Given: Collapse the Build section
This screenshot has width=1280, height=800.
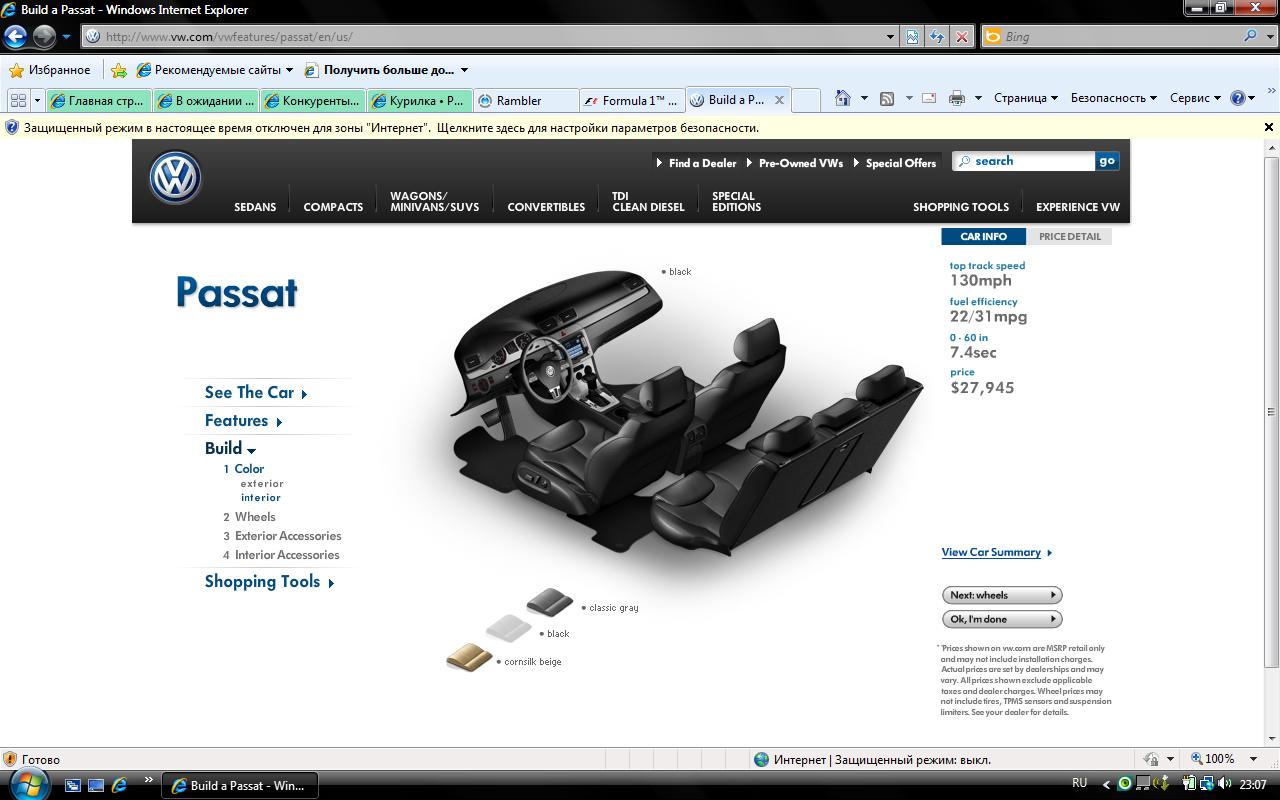Looking at the screenshot, I should tap(230, 449).
